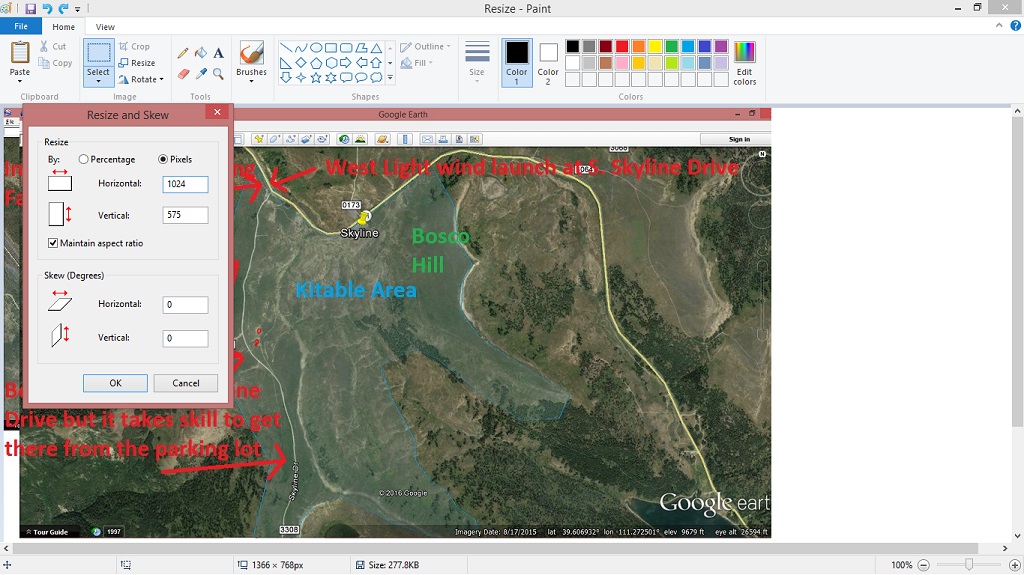
Task: Switch to the View tab
Action: [105, 27]
